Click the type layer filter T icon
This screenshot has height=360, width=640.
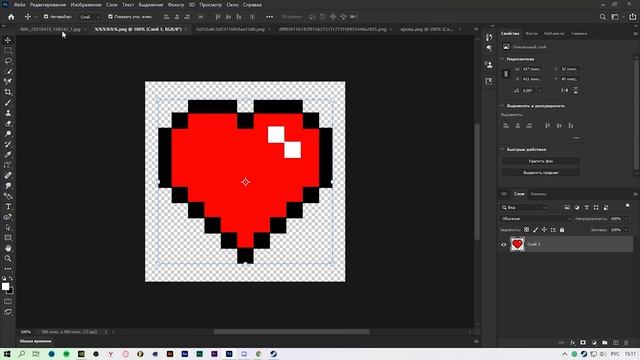tap(586, 207)
